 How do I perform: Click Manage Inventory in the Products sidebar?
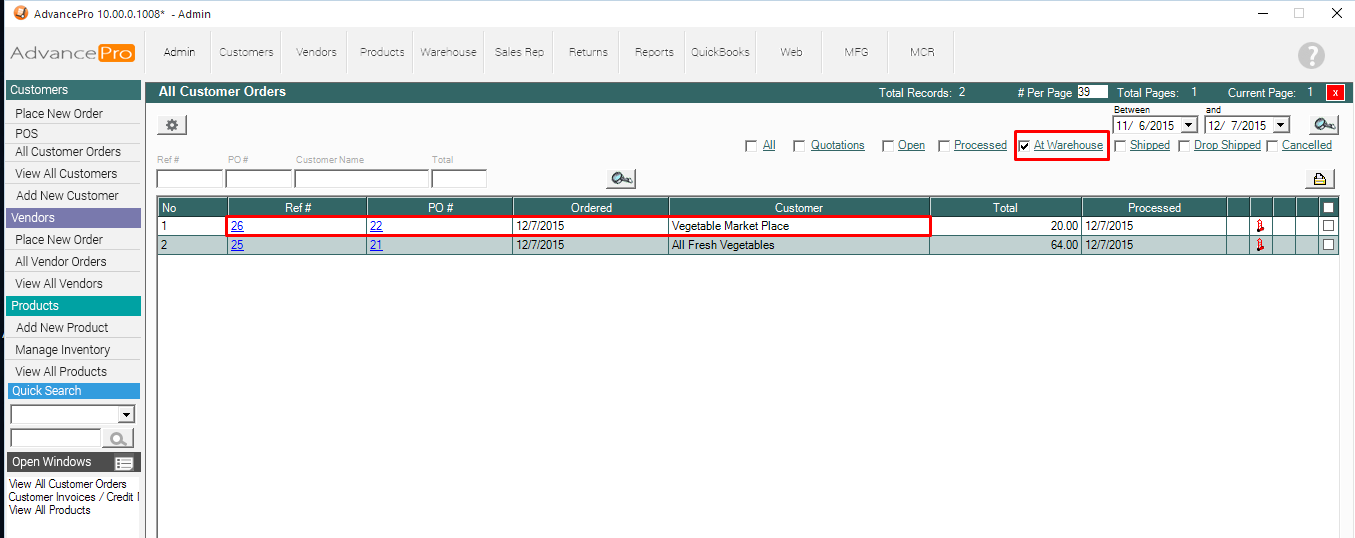tap(63, 350)
